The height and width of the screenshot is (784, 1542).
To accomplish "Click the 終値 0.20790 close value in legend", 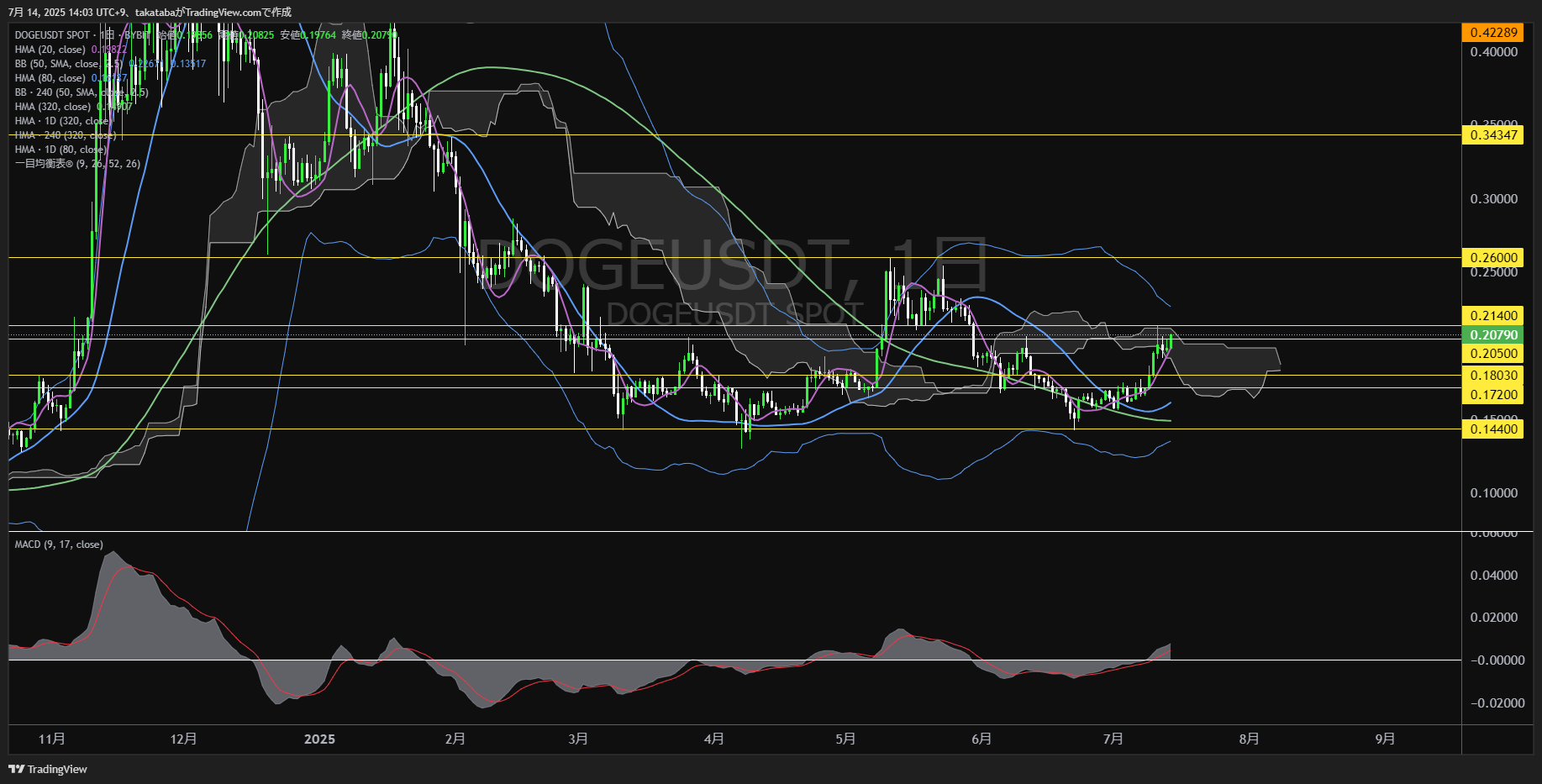I will coord(370,35).
